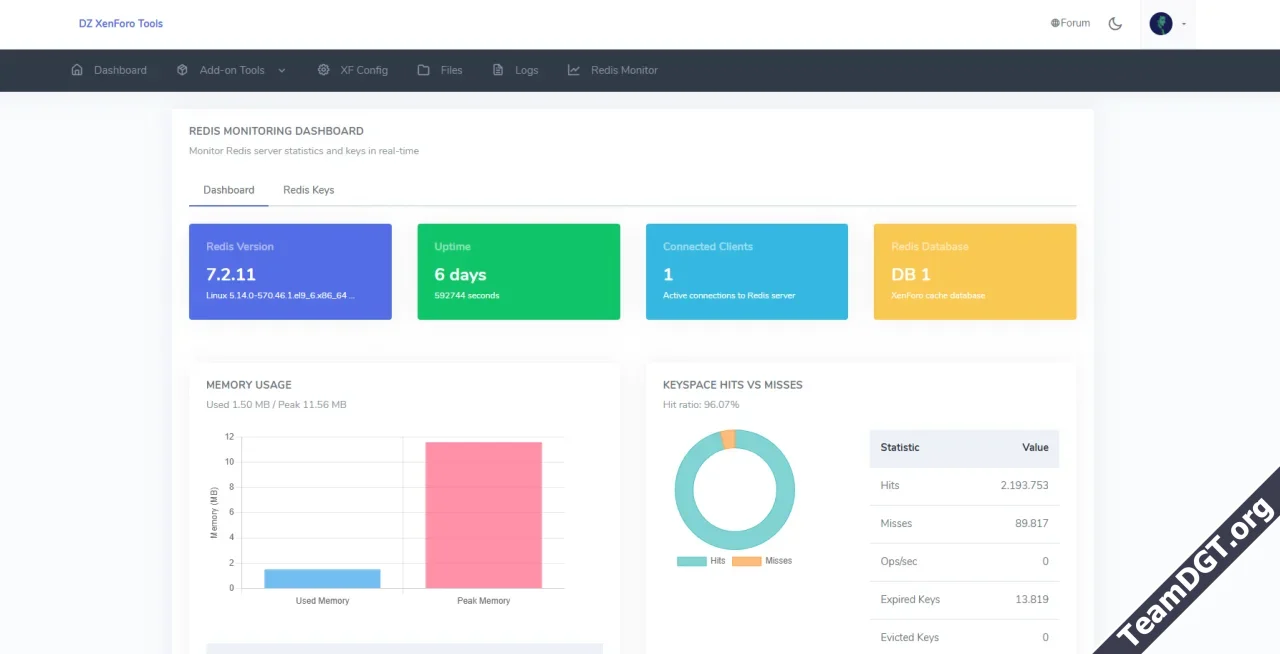
Task: Toggle Misses legend in the doughnut chart
Action: tap(762, 561)
